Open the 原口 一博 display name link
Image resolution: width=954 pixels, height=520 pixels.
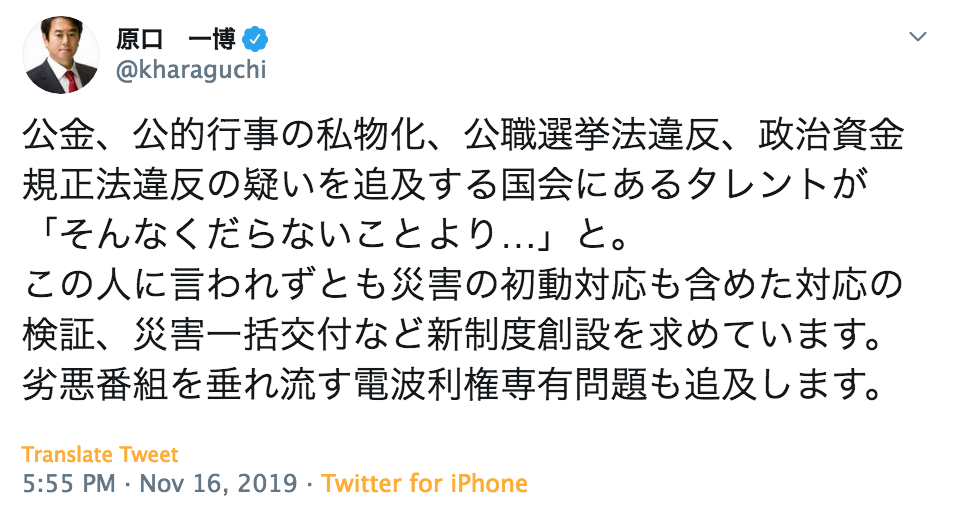click(176, 39)
